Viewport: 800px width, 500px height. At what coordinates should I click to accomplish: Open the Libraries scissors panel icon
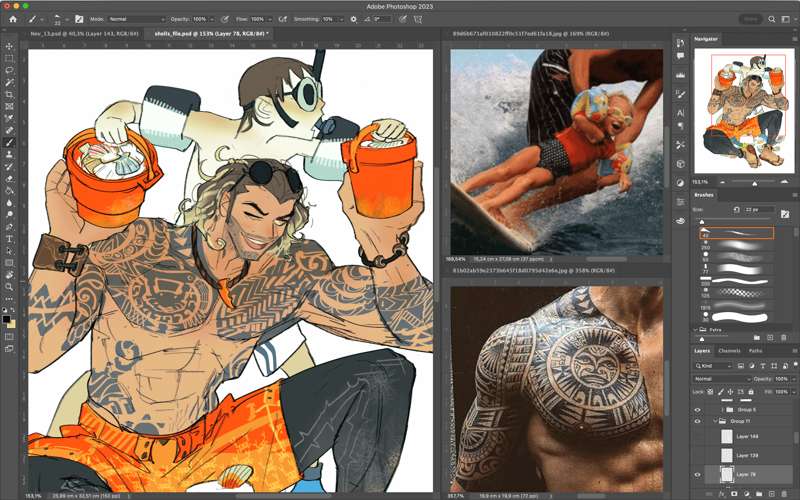pyautogui.click(x=680, y=145)
